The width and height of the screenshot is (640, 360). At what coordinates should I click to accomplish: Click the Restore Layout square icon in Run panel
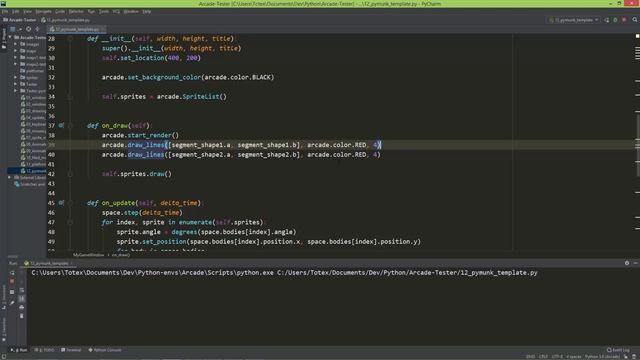pos(12,292)
